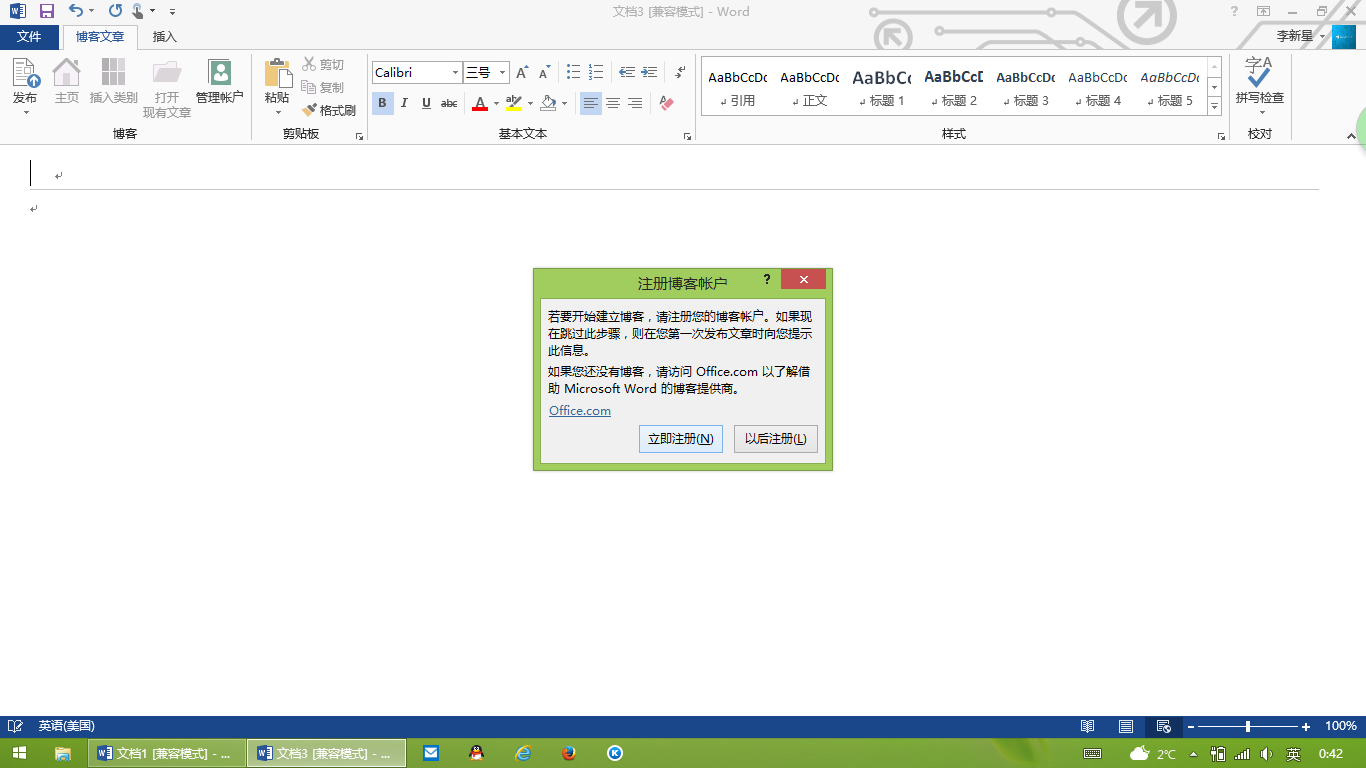Toggle Bold formatting
The height and width of the screenshot is (768, 1366).
click(x=382, y=103)
